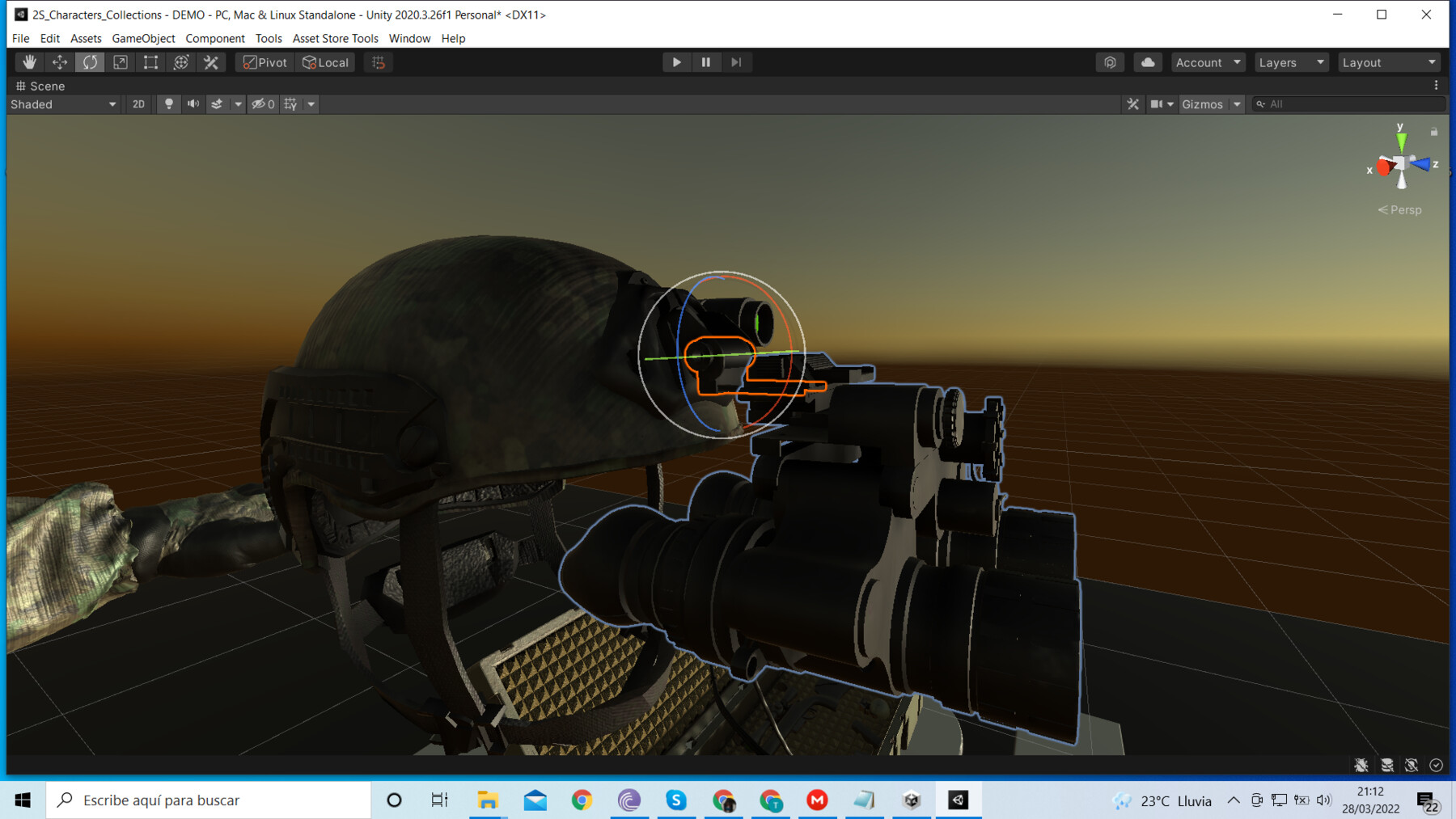
Task: Open Chrome from the taskbar
Action: tap(582, 800)
